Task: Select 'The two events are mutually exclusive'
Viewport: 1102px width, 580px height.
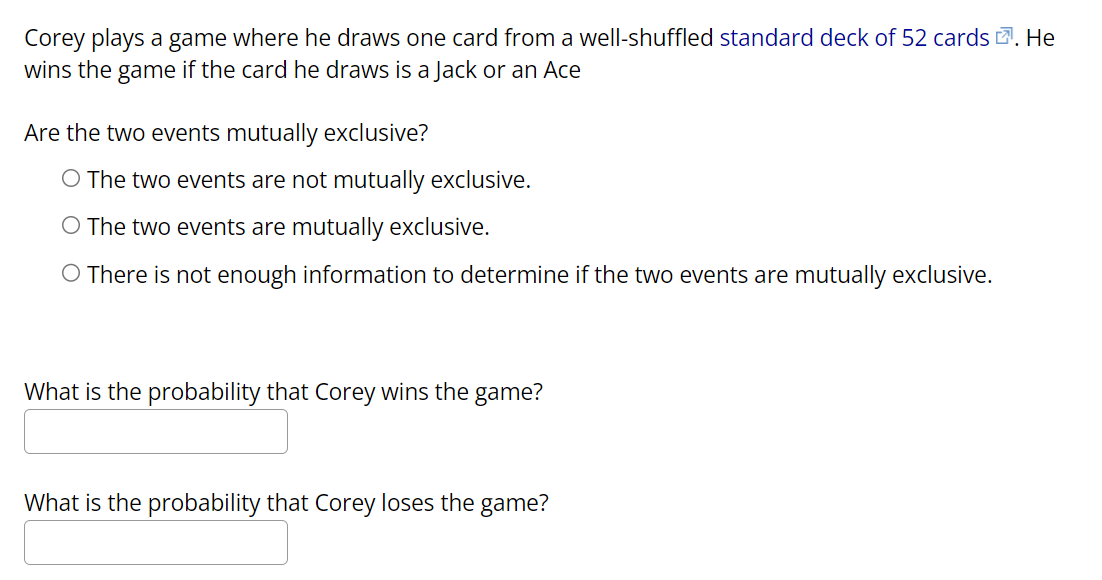Action: [x=287, y=226]
